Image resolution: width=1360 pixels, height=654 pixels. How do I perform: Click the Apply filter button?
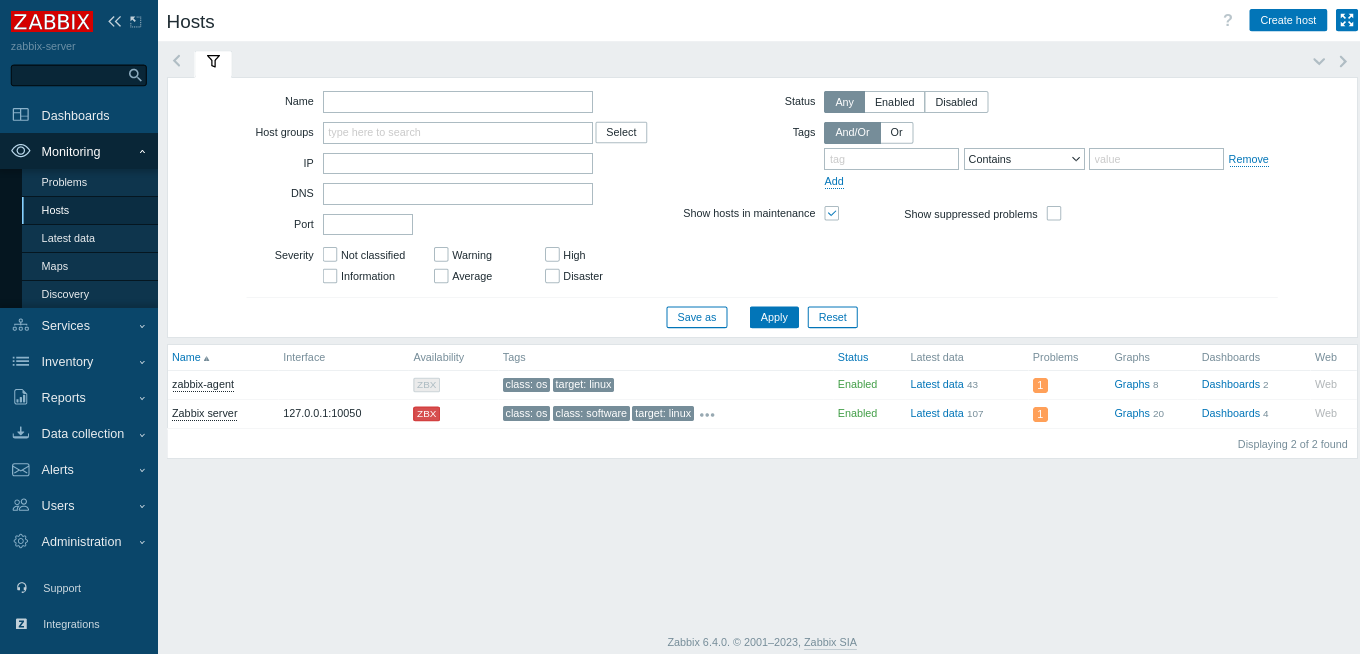point(773,317)
